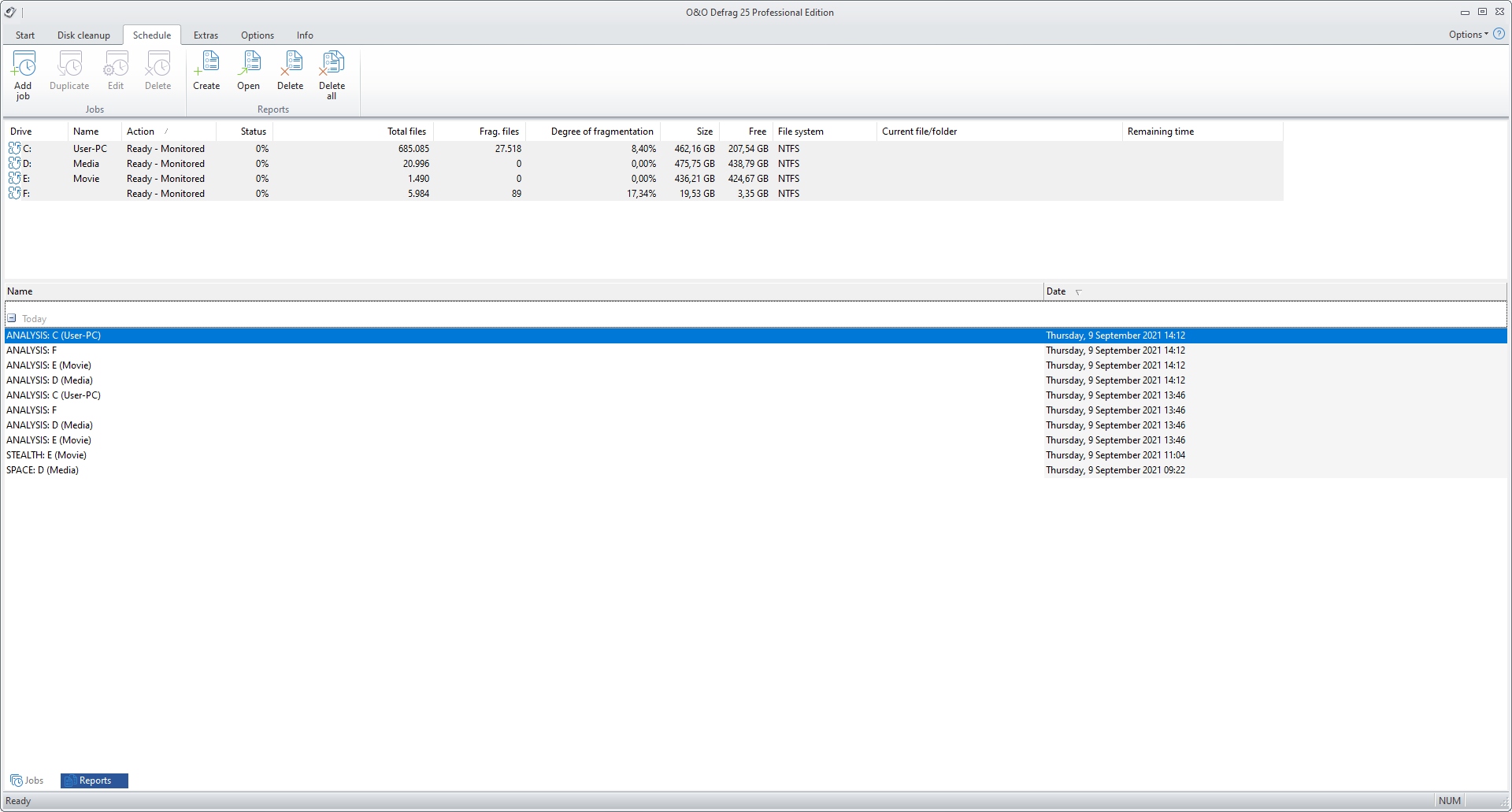Open the Start ribbon tab

[x=25, y=35]
